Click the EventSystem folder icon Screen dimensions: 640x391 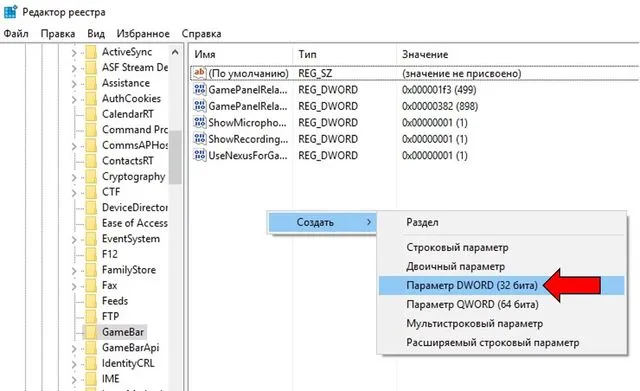click(91, 239)
